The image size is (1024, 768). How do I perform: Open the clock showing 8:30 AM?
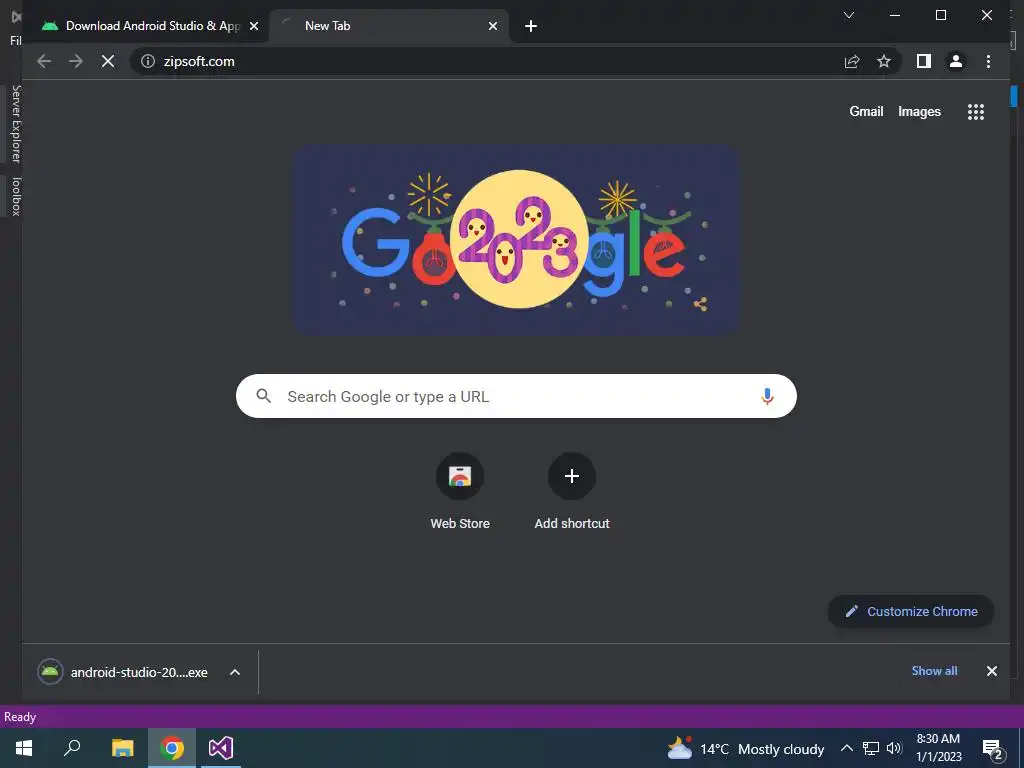[938, 748]
